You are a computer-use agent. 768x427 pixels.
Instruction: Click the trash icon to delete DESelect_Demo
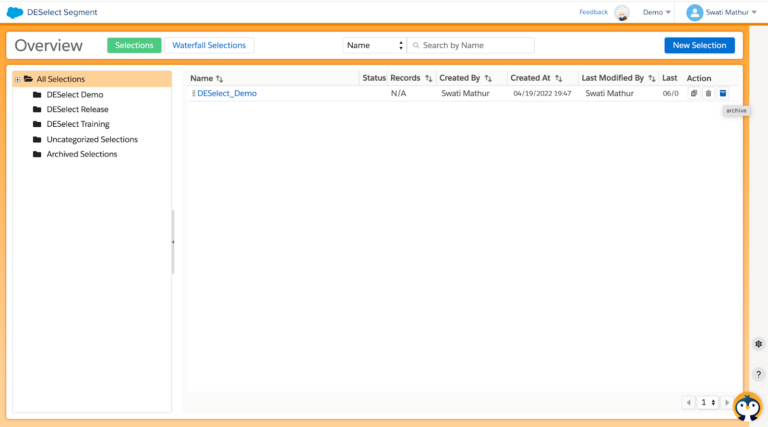coord(708,93)
